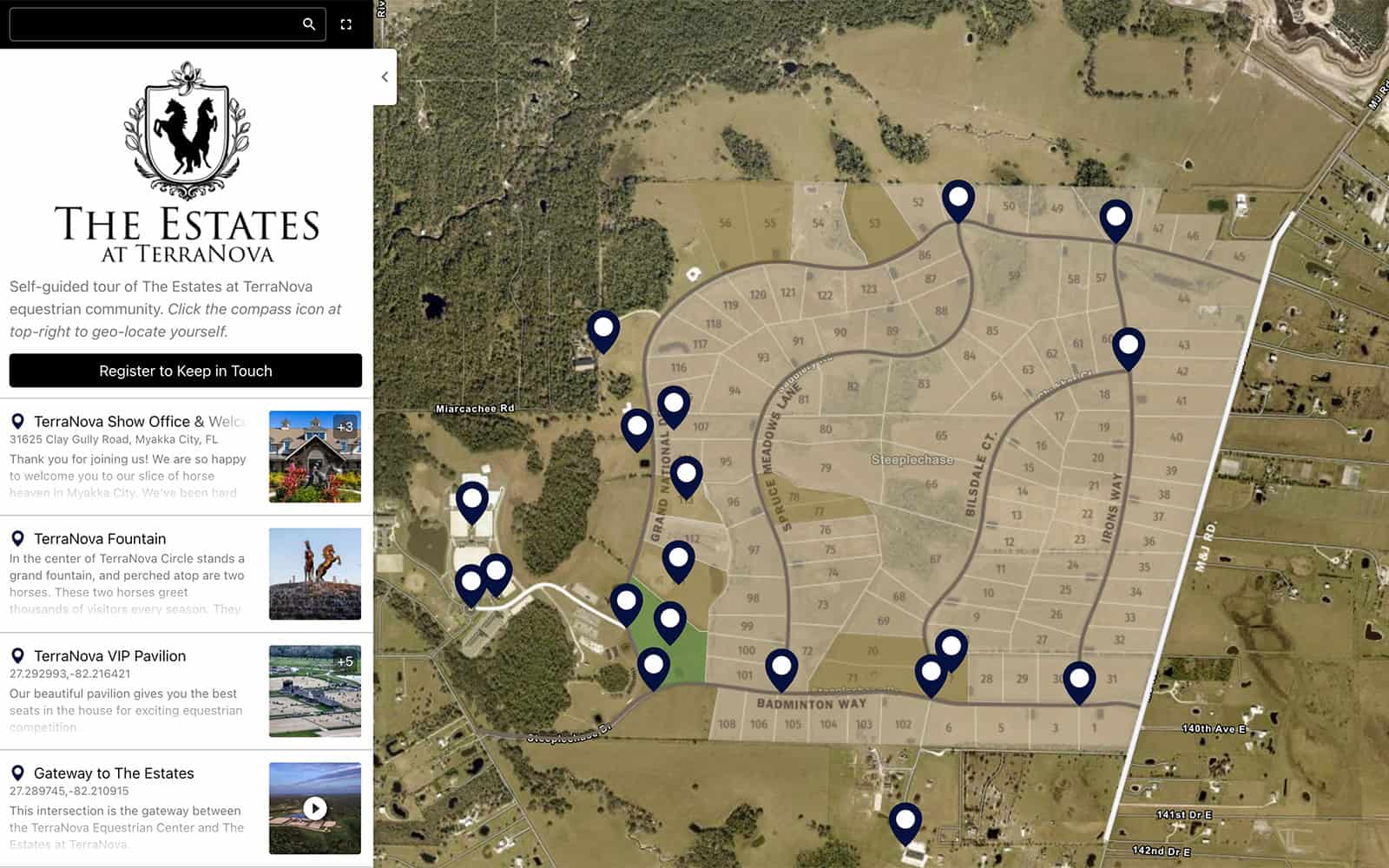Select the map pin above the Miarcachee Rd label
1389x868 pixels.
click(603, 332)
